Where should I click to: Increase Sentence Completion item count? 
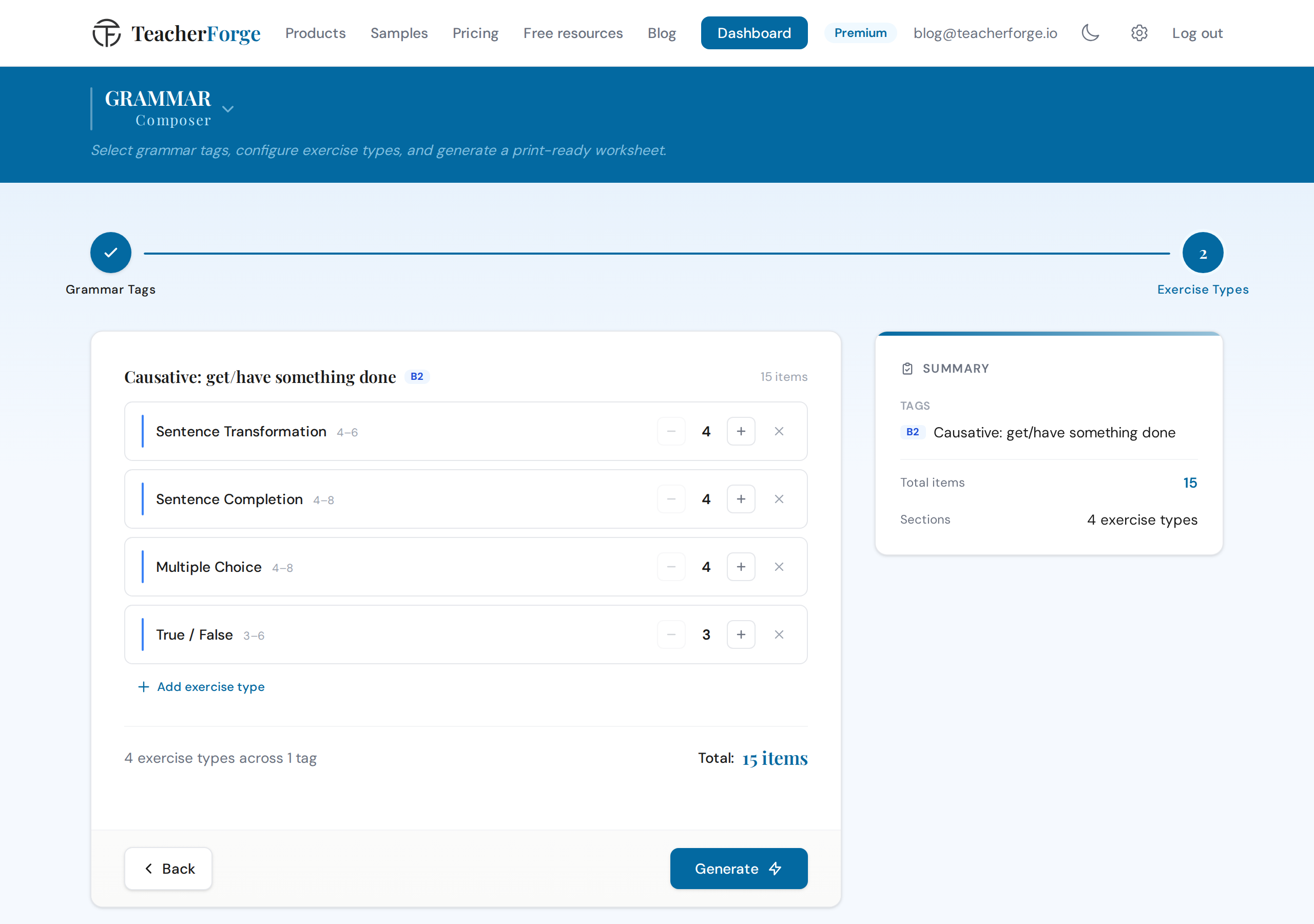click(x=741, y=499)
